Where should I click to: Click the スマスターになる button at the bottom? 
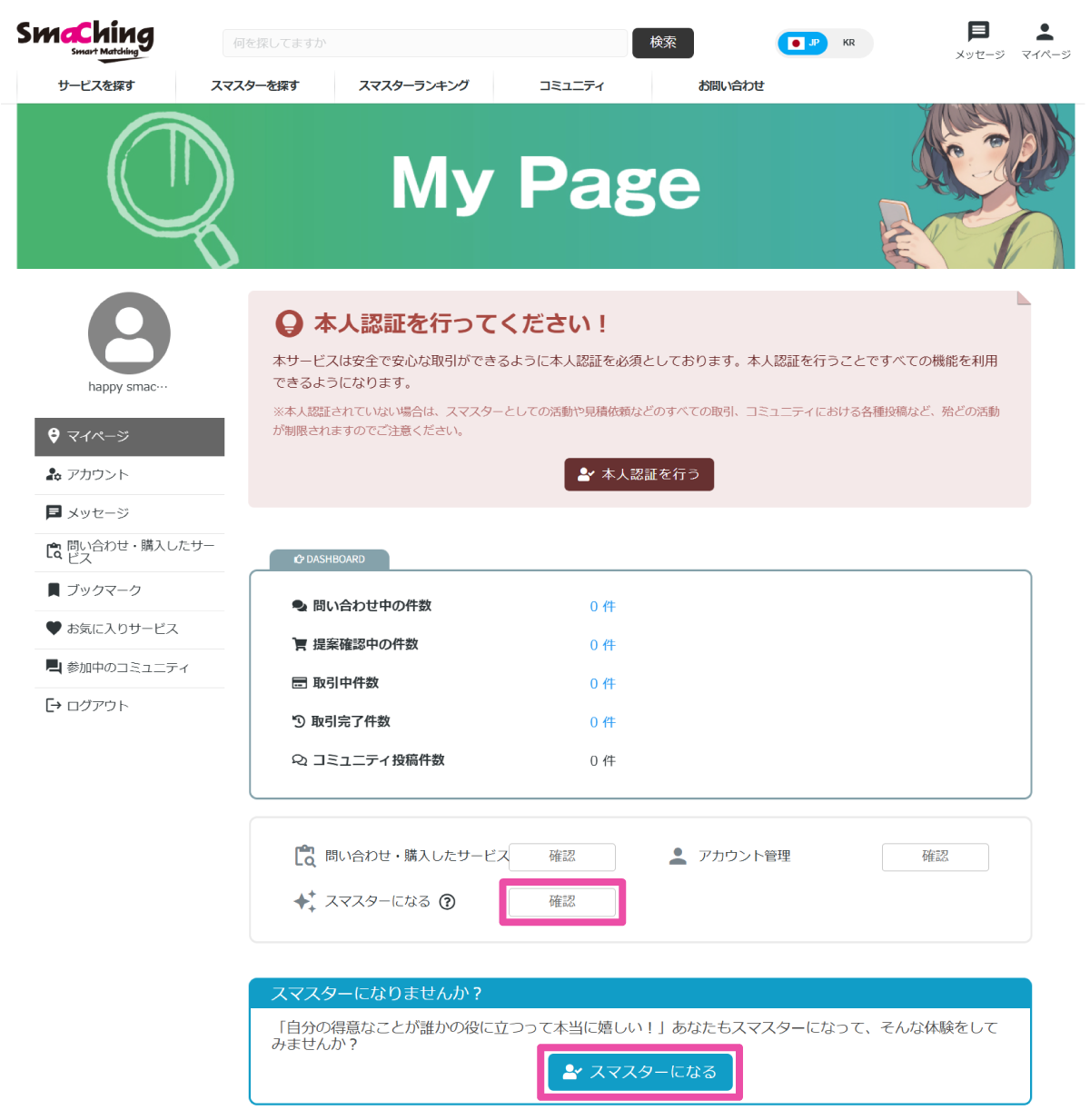(639, 1072)
